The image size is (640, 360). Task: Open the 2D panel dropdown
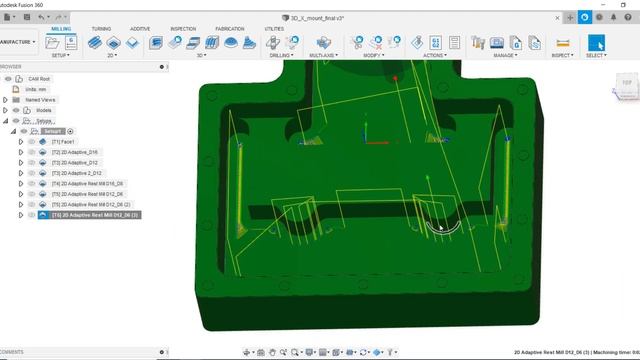(x=112, y=55)
